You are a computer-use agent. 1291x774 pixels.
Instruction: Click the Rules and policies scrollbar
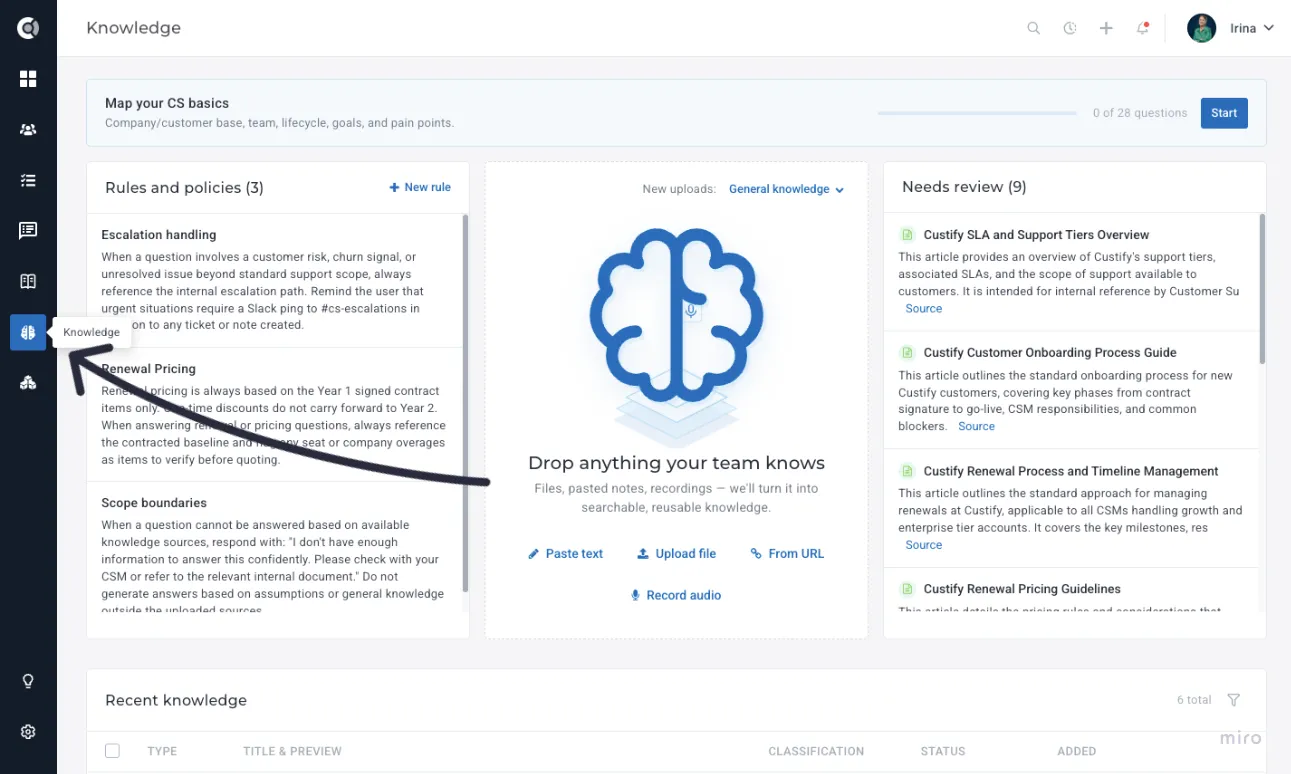click(465, 402)
